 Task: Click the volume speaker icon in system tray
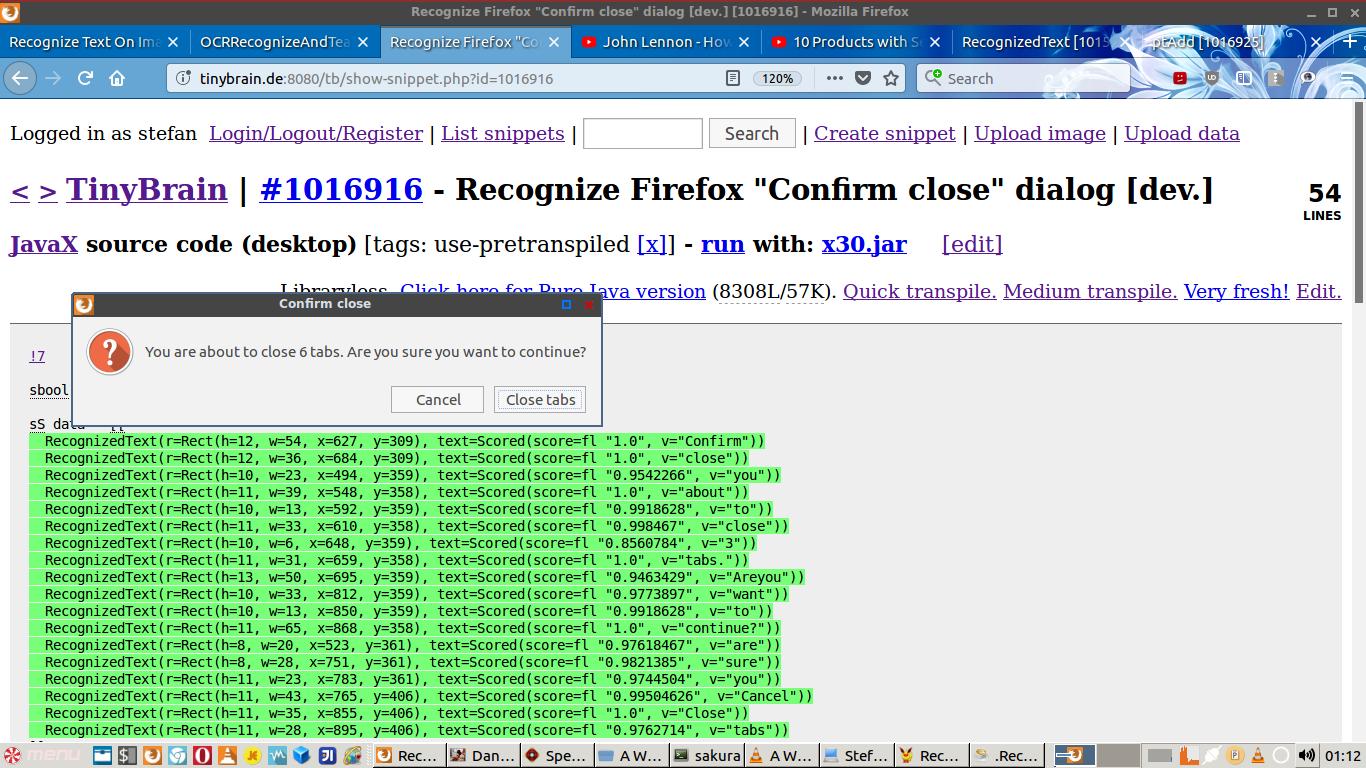click(x=1307, y=755)
